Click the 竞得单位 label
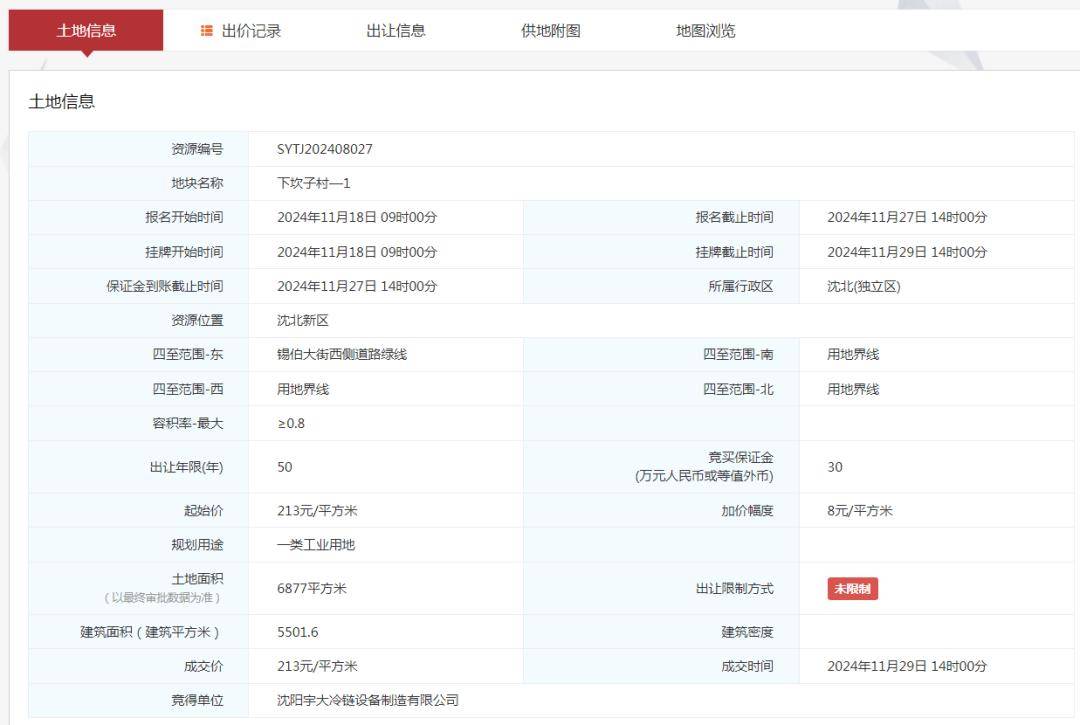 tap(197, 700)
